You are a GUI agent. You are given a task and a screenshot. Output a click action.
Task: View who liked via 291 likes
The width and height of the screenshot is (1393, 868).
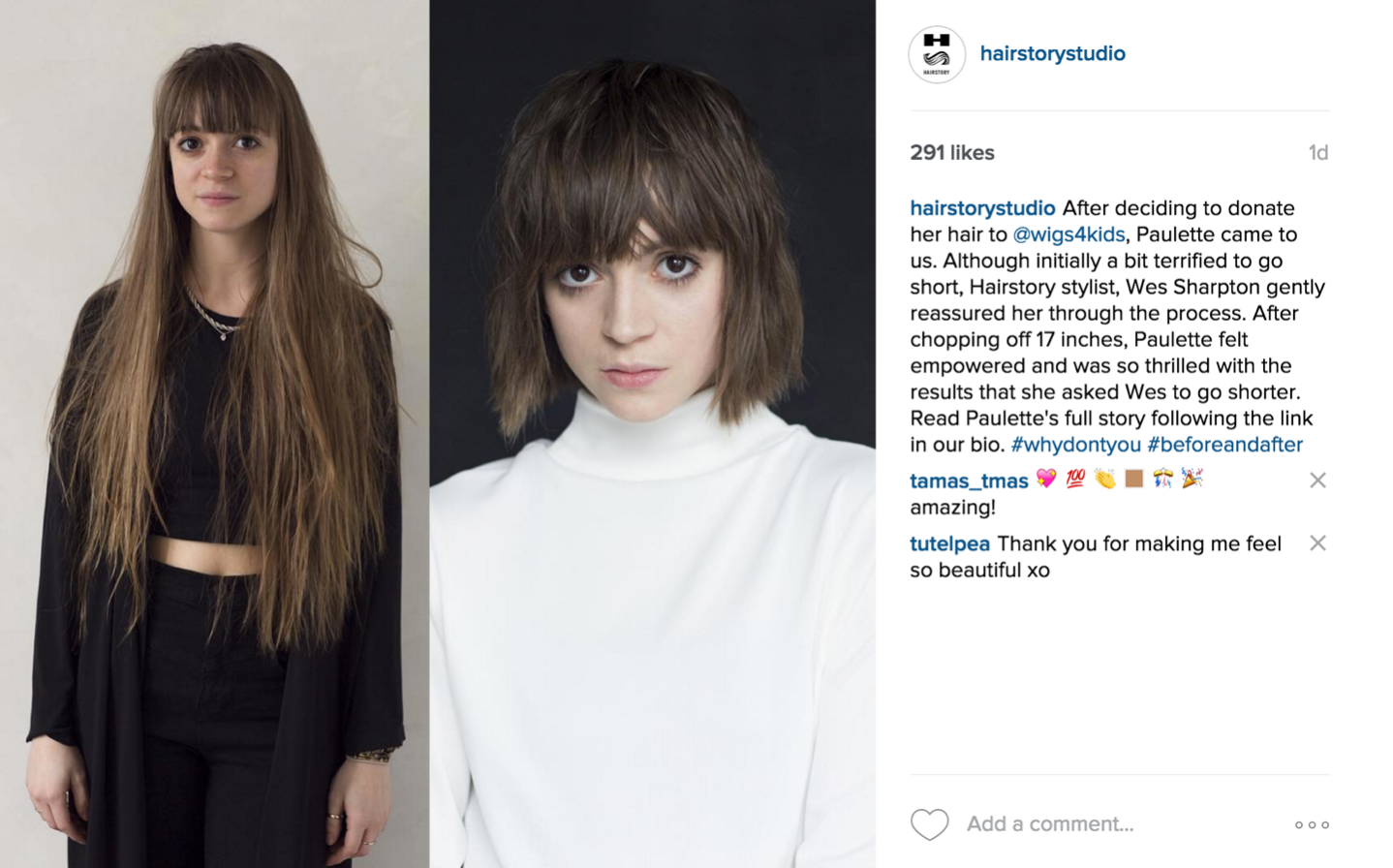click(x=952, y=153)
